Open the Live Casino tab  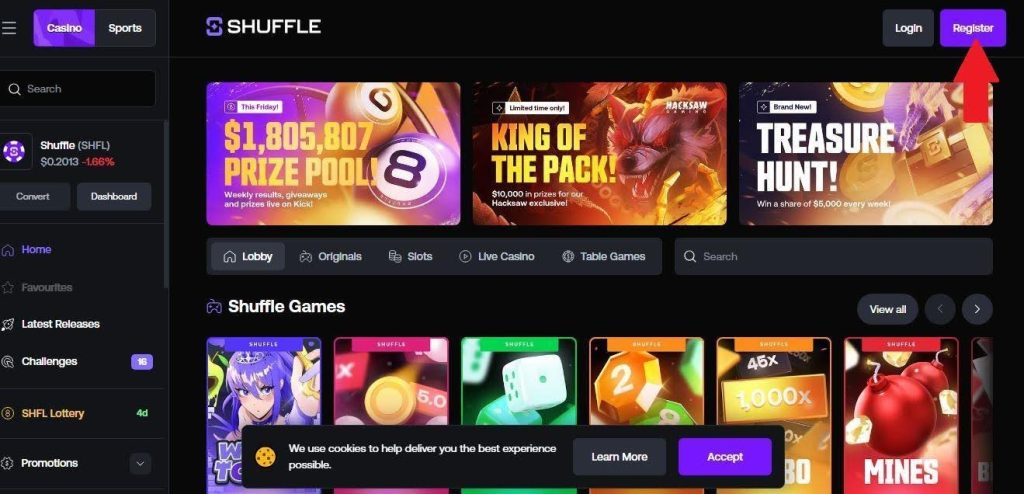click(497, 257)
